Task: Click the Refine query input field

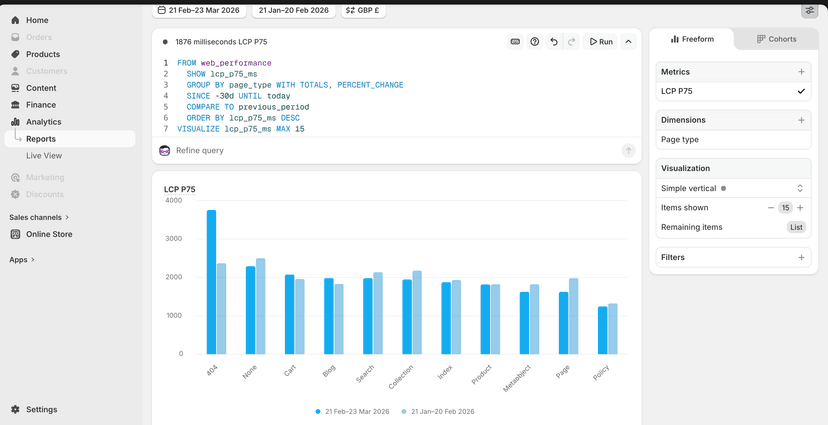Action: (396, 150)
